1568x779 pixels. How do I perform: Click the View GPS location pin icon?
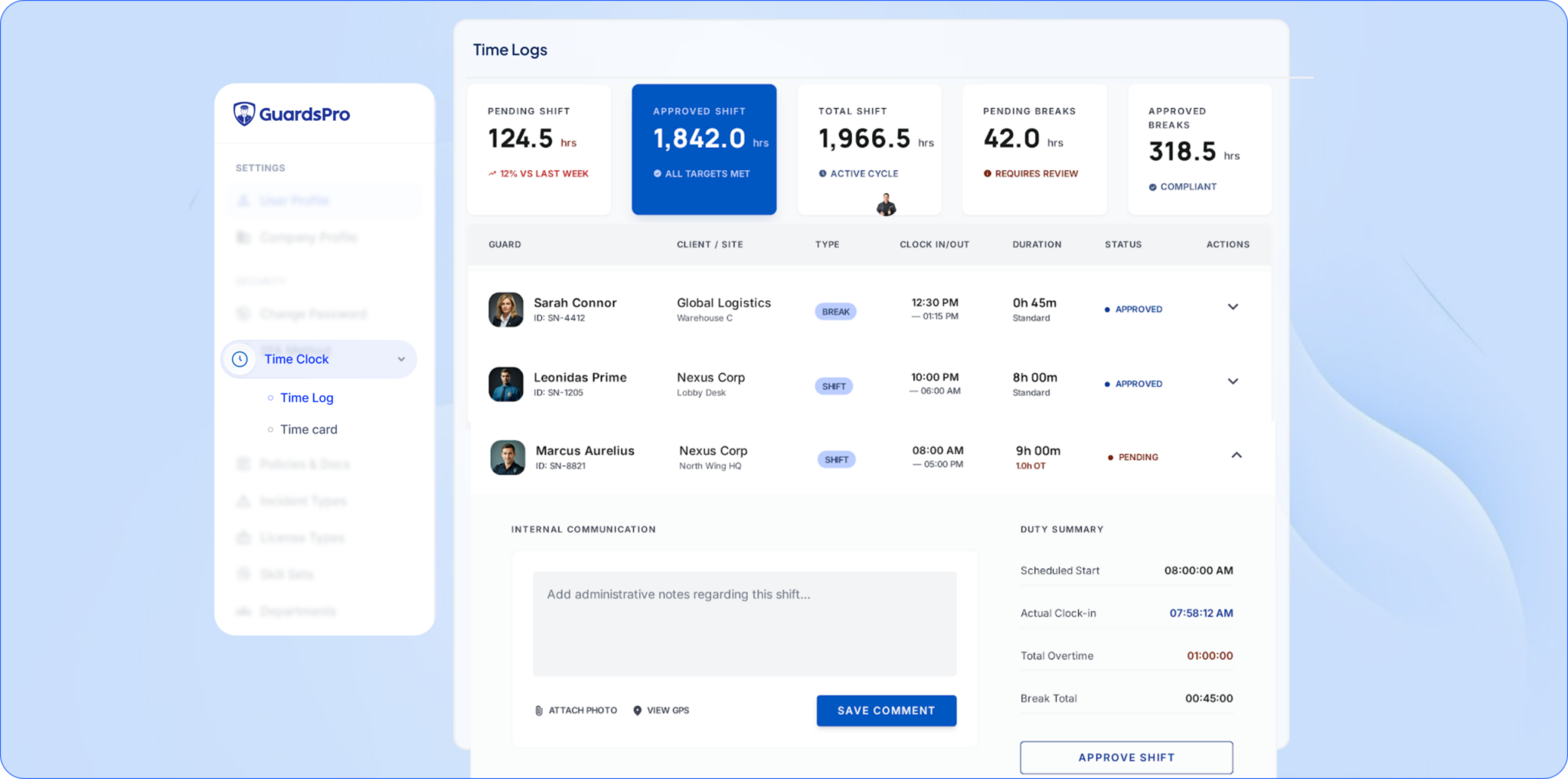[x=637, y=711]
